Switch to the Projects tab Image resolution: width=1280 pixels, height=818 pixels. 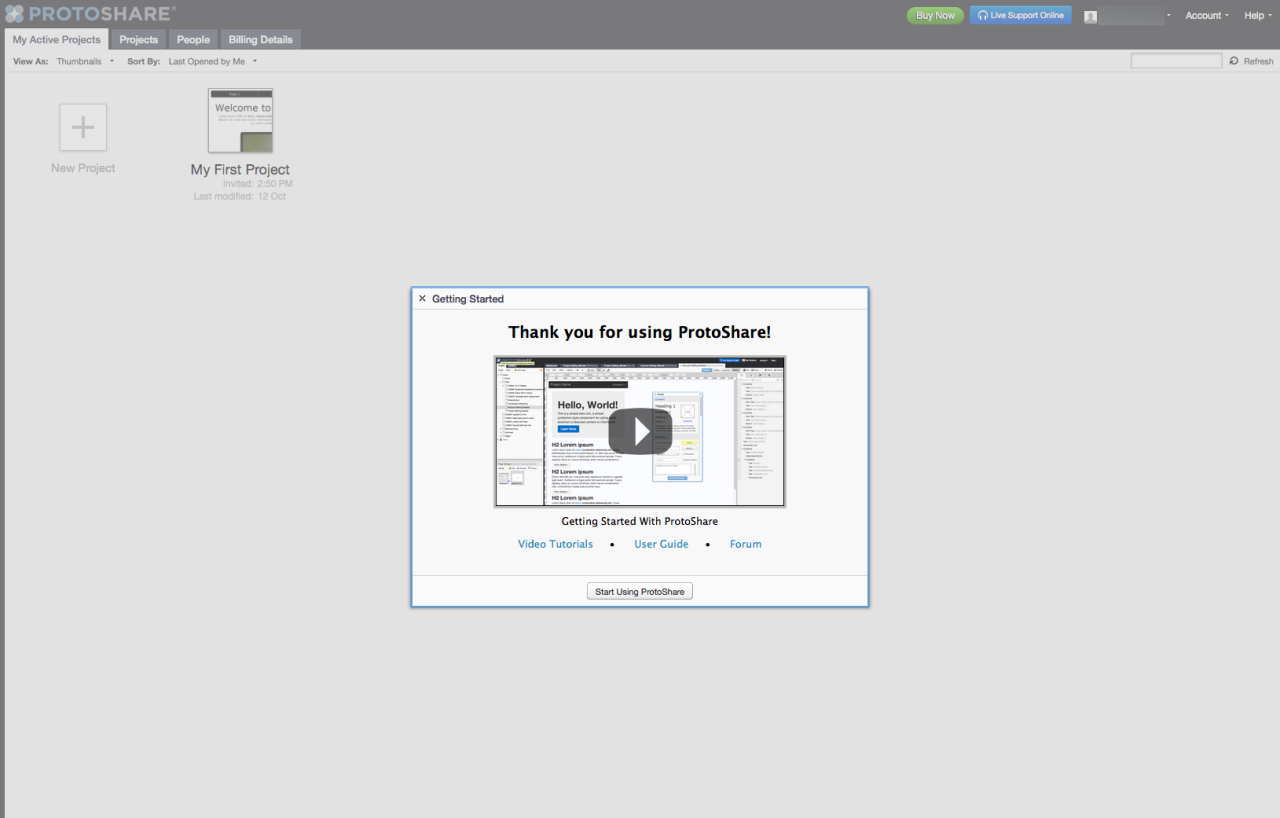[x=138, y=40]
